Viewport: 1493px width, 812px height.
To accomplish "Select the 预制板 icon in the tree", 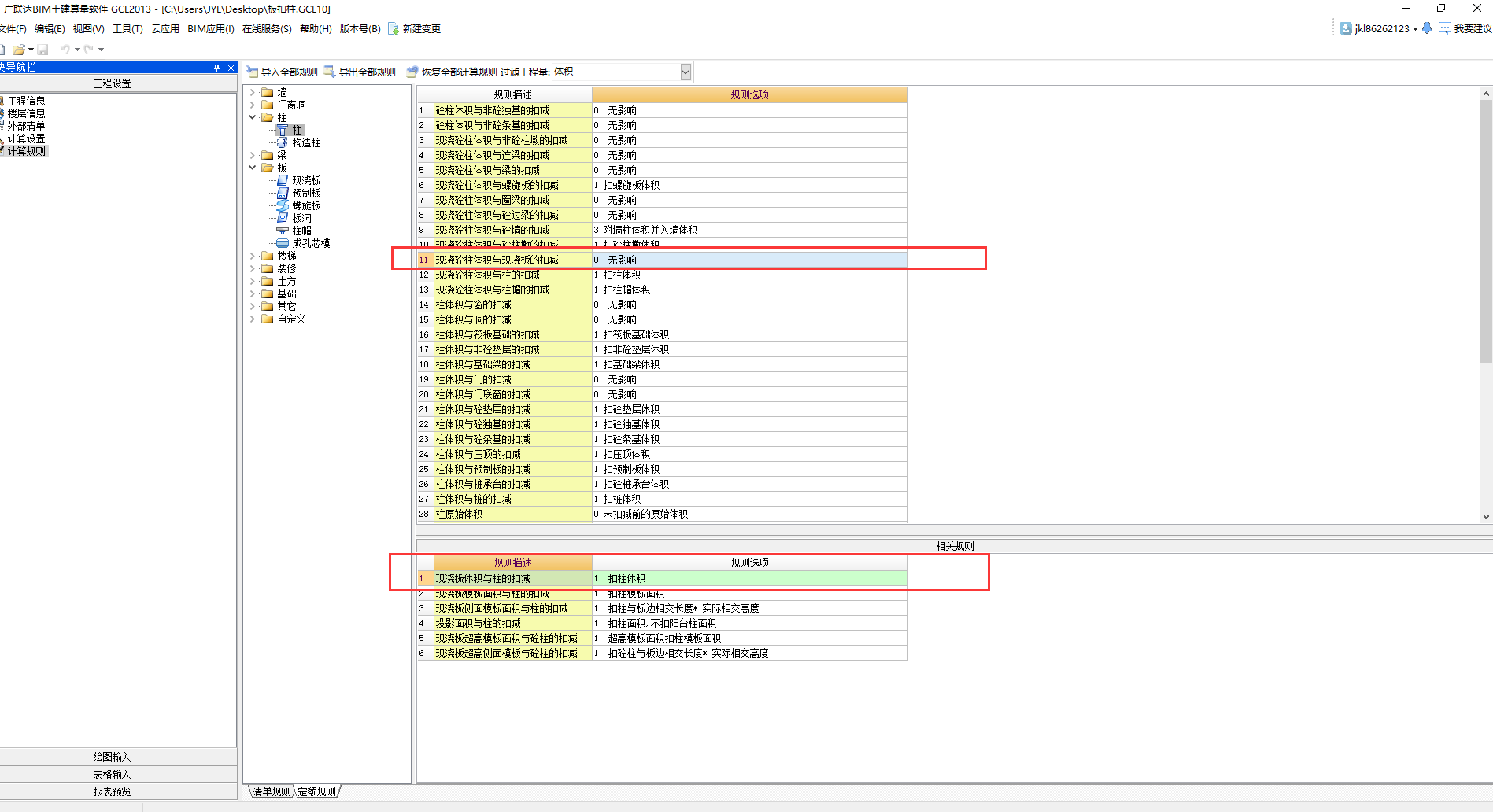I will coord(282,193).
